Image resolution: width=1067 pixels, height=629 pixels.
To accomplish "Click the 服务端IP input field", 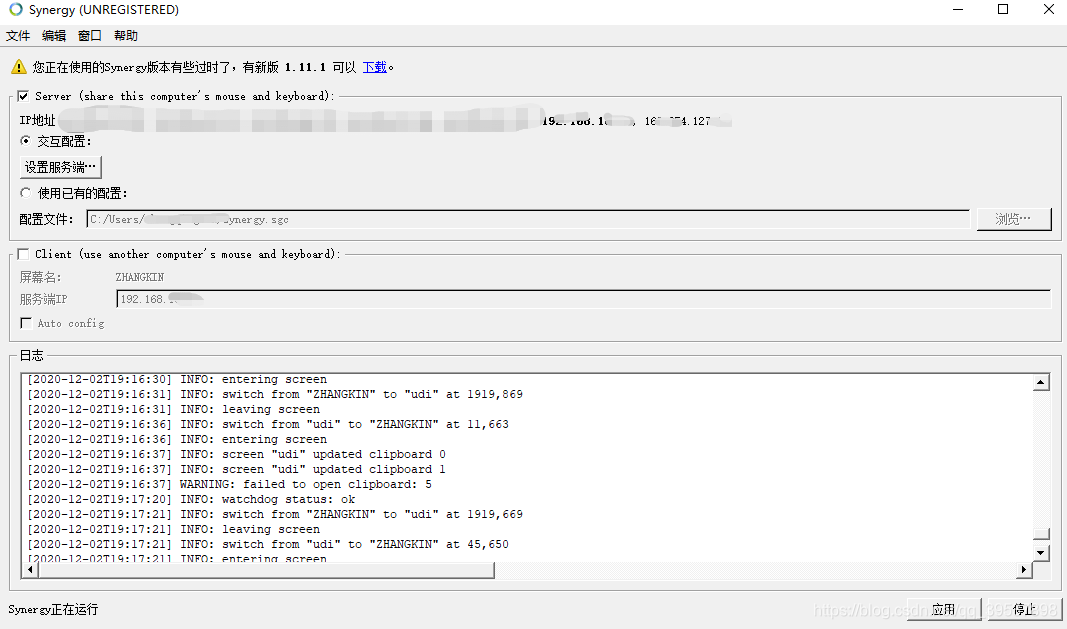I will pyautogui.click(x=584, y=299).
